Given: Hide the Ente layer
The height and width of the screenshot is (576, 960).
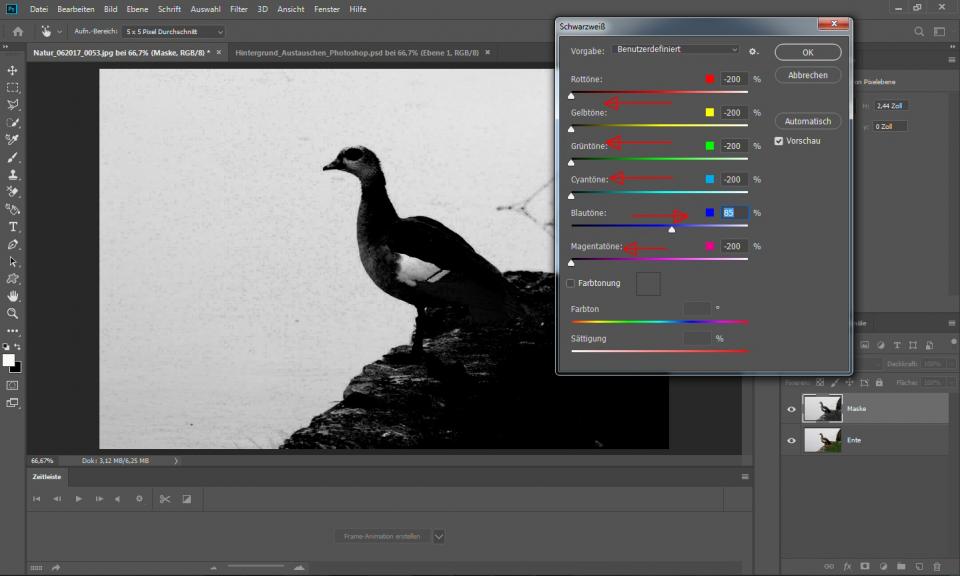Looking at the screenshot, I should pyautogui.click(x=791, y=440).
